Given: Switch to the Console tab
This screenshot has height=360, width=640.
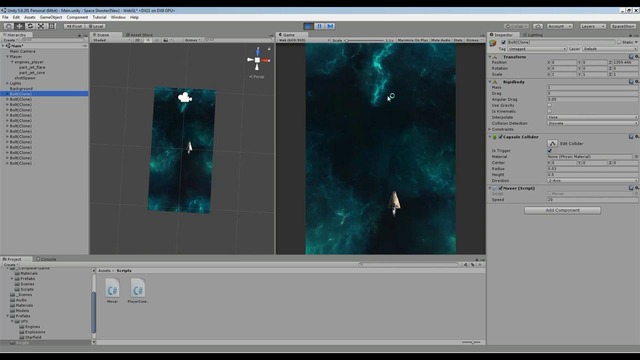Looking at the screenshot, I should (46, 259).
